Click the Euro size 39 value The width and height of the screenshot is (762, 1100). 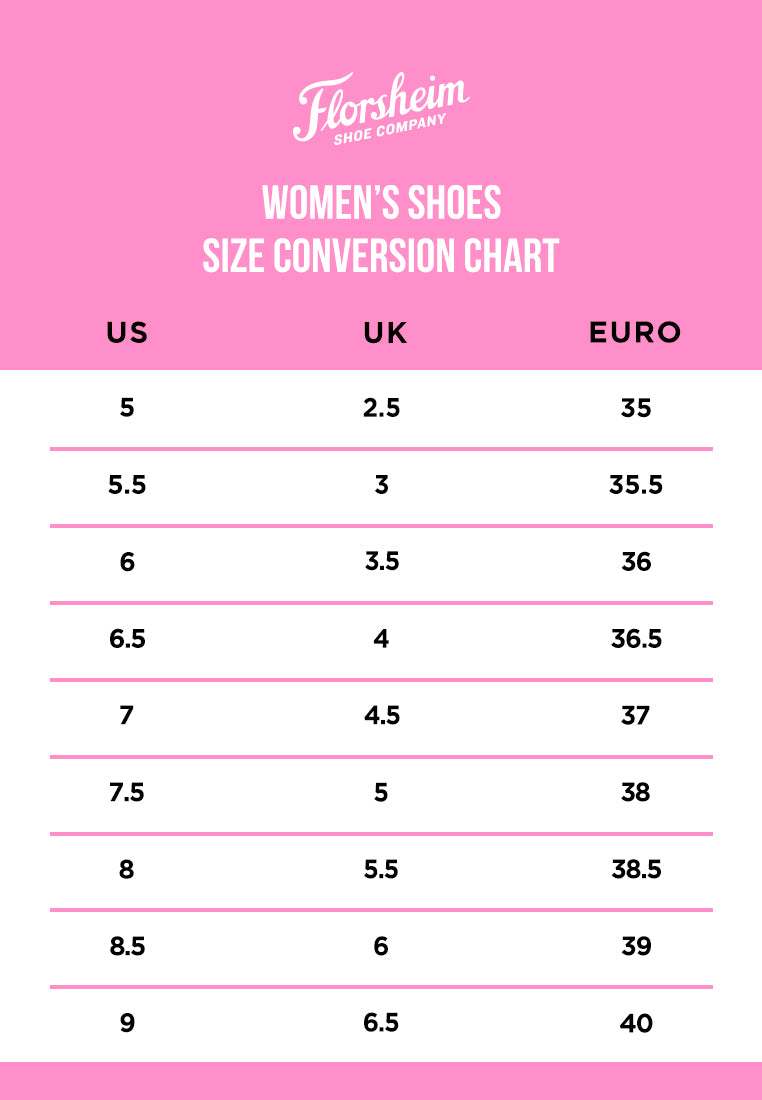636,946
